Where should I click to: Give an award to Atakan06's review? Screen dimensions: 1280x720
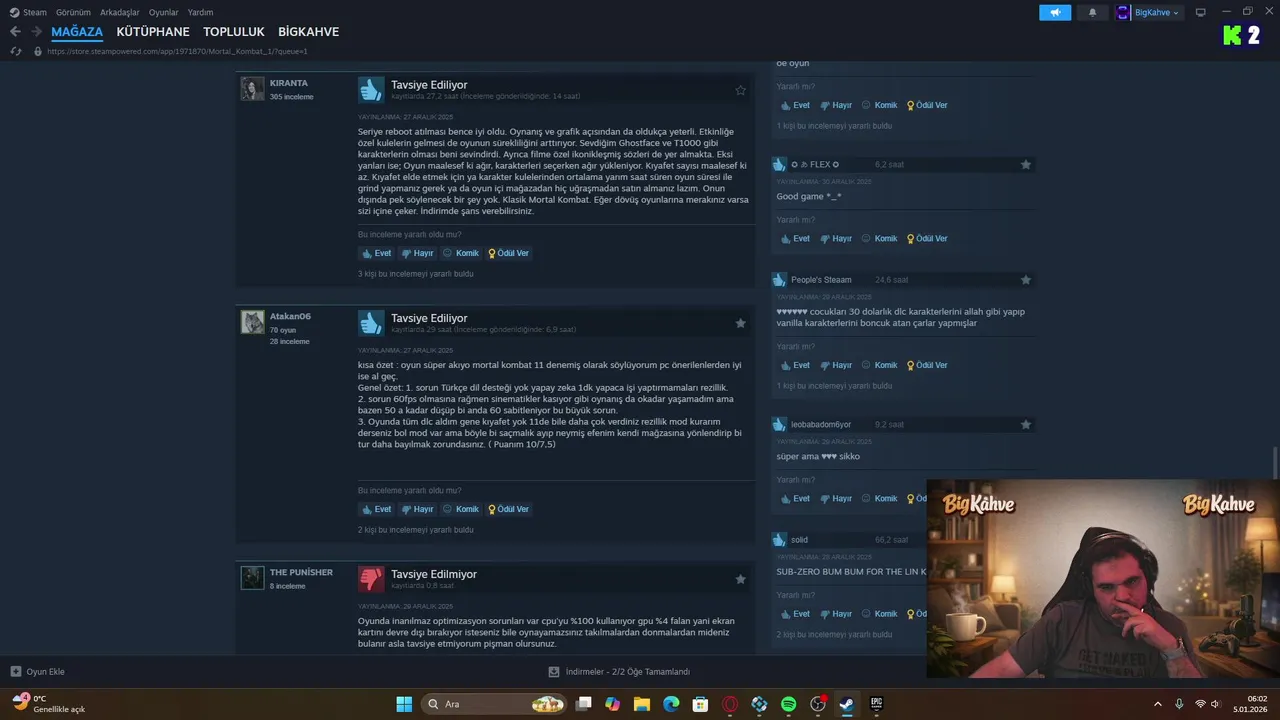508,509
